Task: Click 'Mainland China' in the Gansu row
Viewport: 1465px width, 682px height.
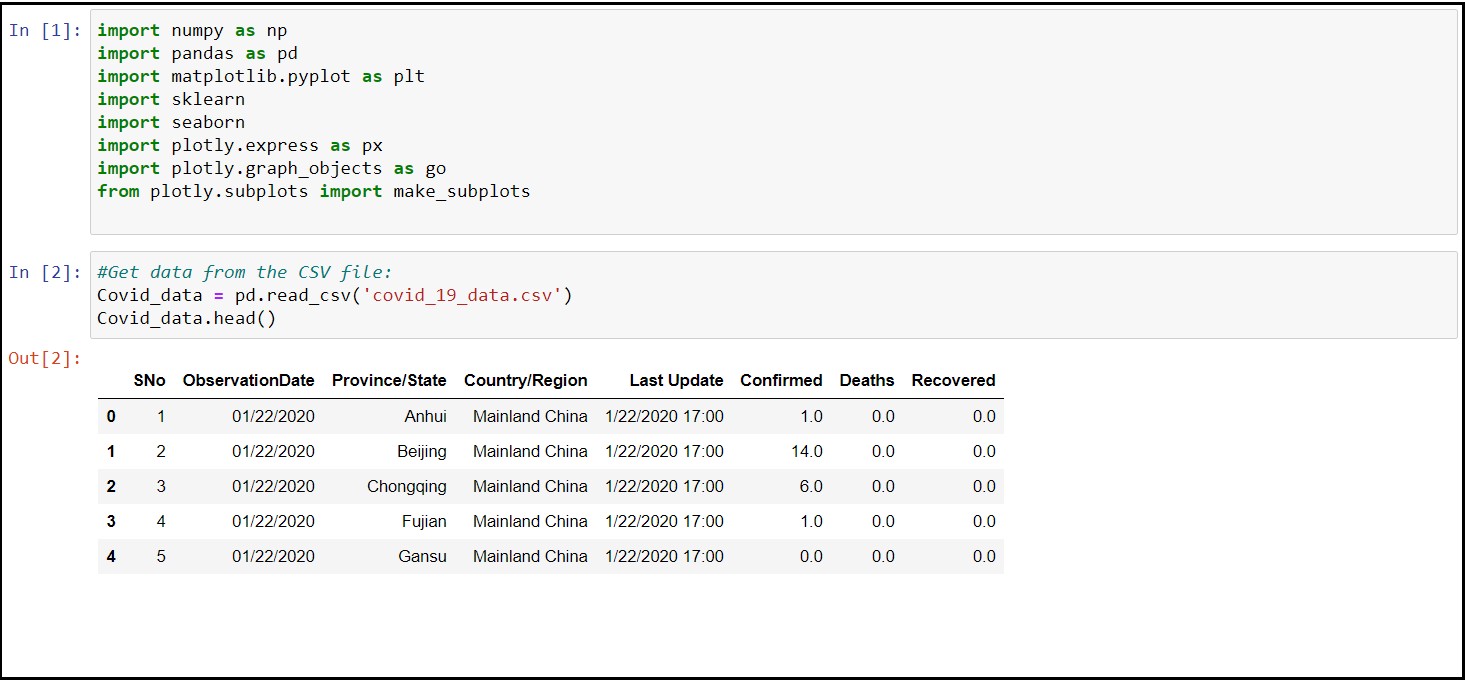Action: [x=530, y=556]
